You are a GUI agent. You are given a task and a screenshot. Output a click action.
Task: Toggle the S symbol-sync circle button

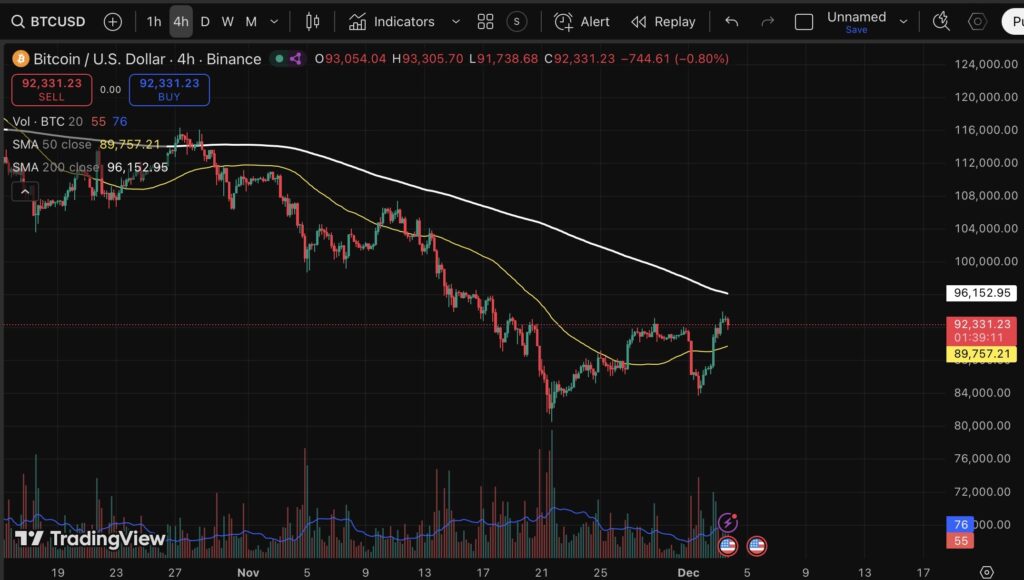(x=516, y=21)
